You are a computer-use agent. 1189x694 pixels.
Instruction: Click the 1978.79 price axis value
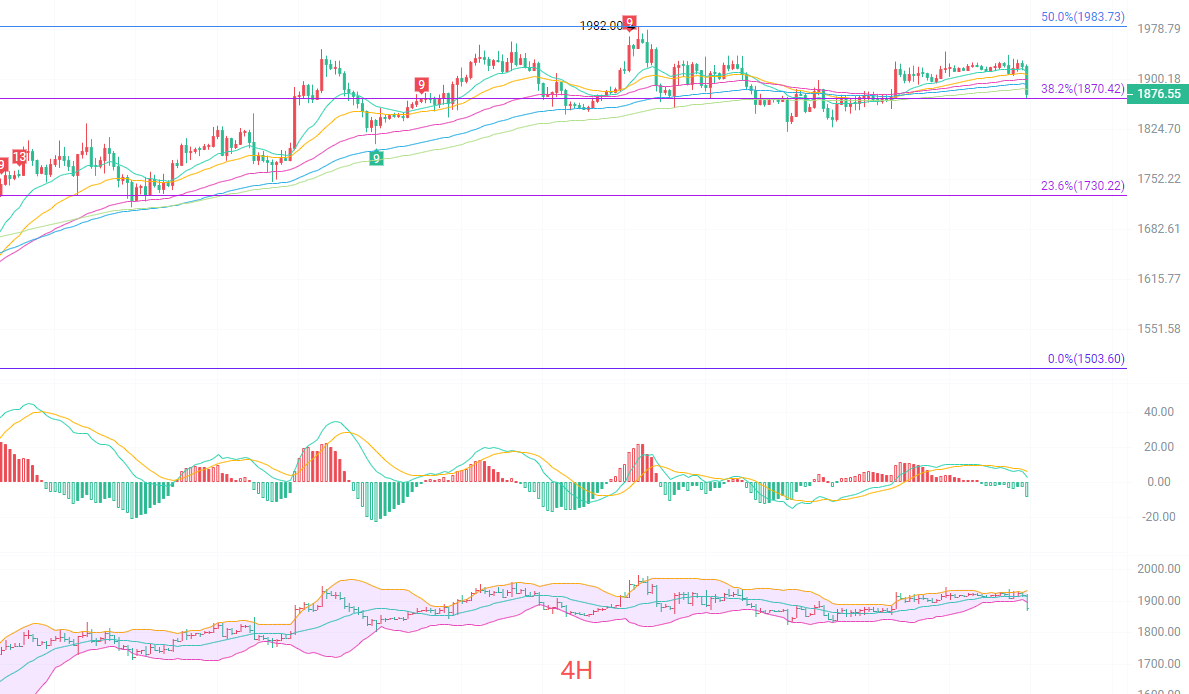click(x=1159, y=29)
